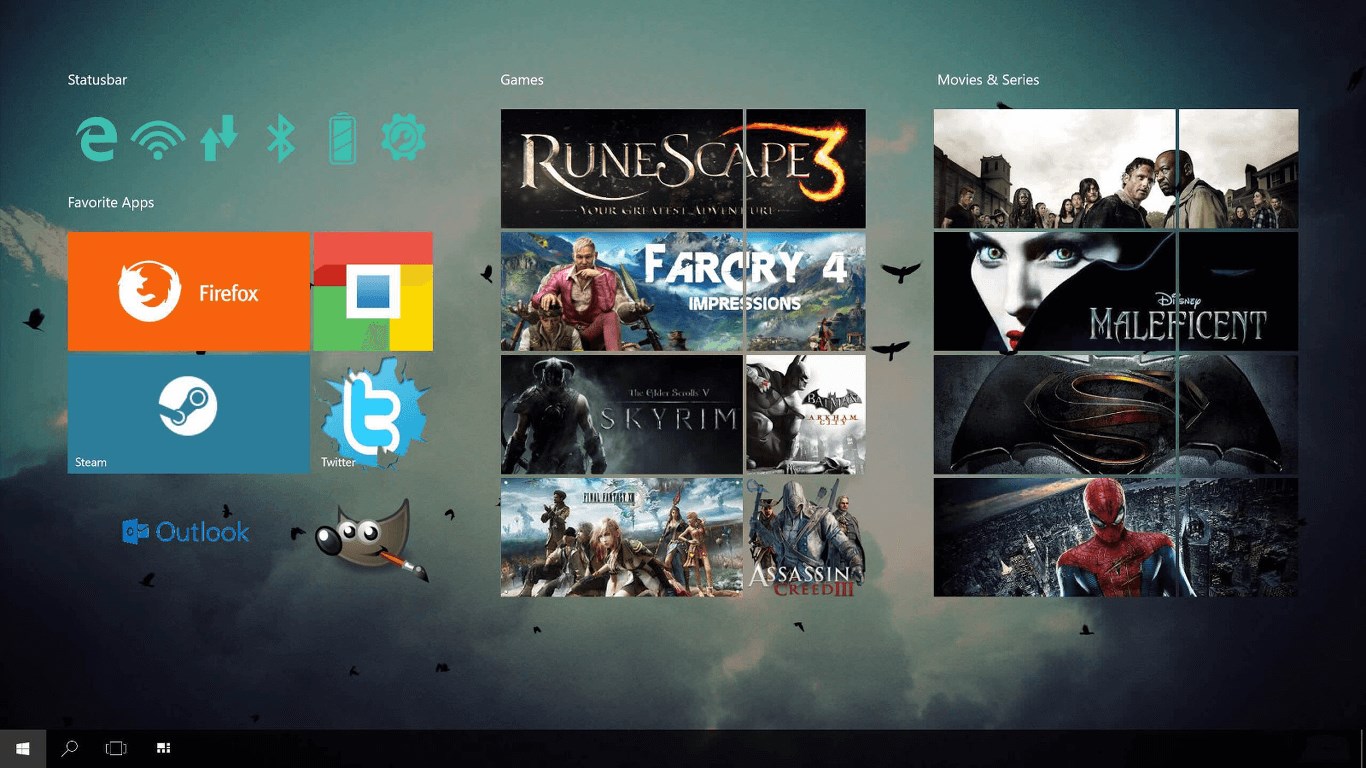This screenshot has height=768, width=1366.
Task: Open Microsoft Edge from the Statusbar
Action: tap(95, 138)
